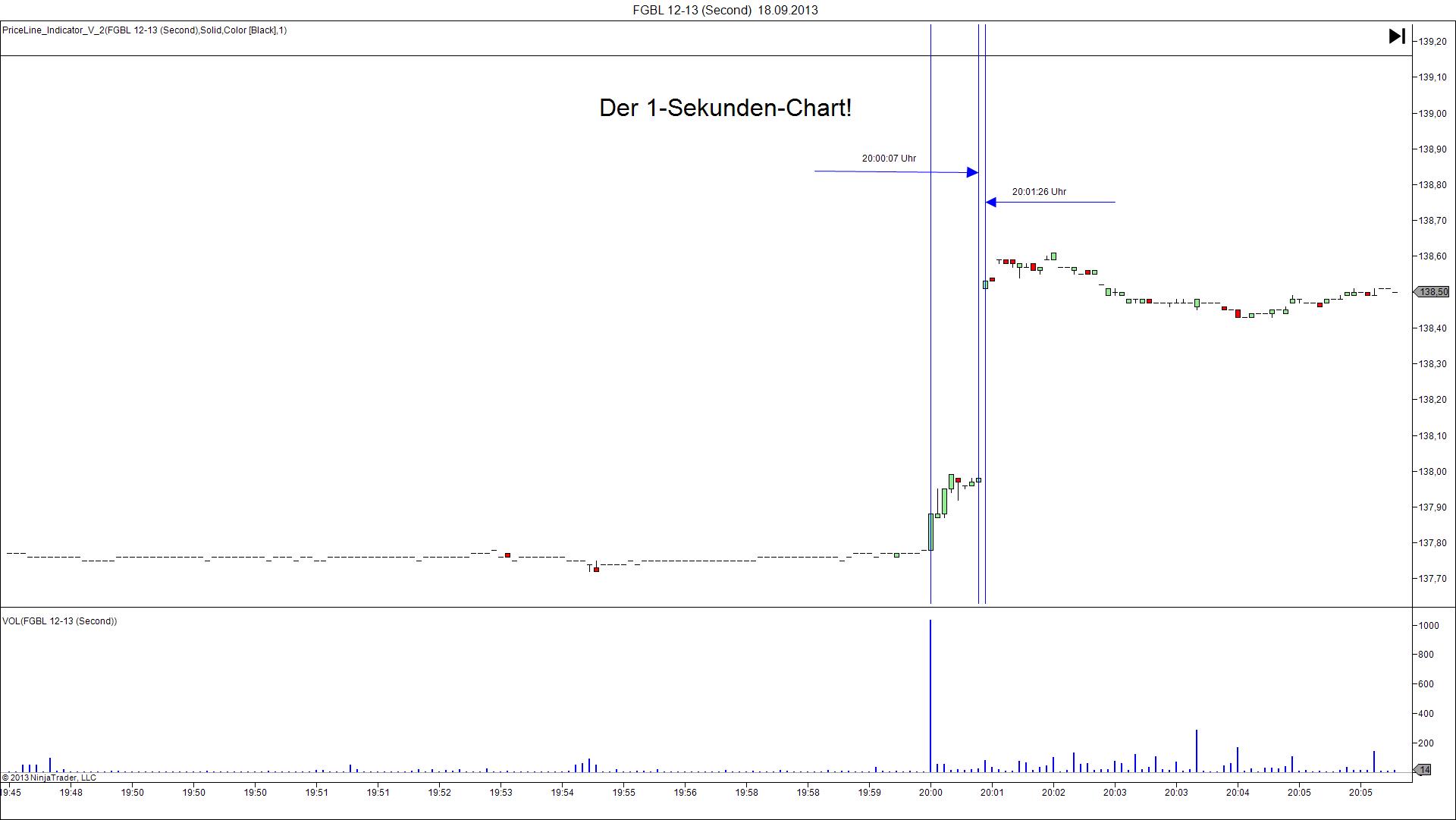Click the 137,80 price axis label

(x=1432, y=543)
